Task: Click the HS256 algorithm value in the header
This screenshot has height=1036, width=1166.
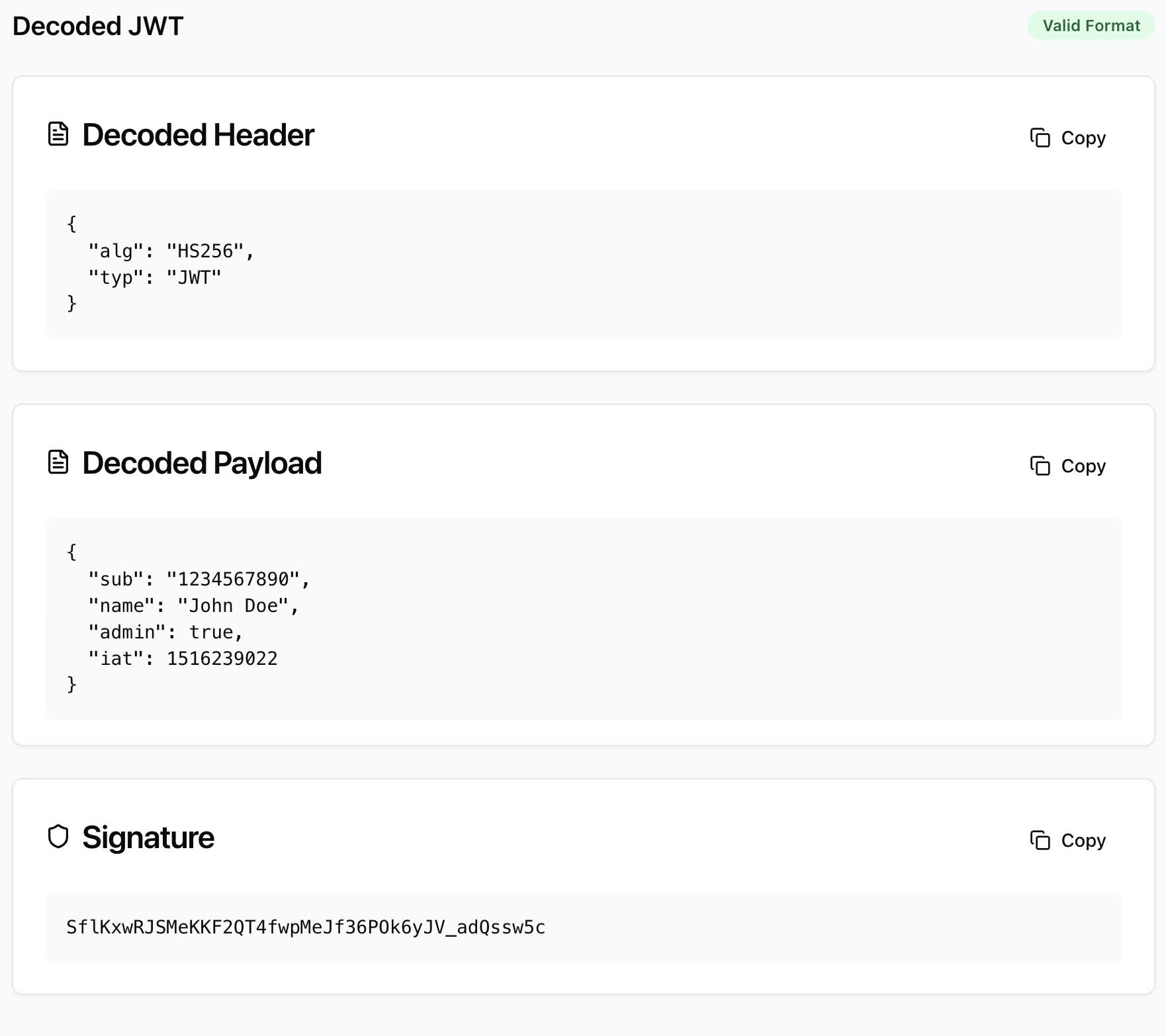Action: [x=208, y=251]
